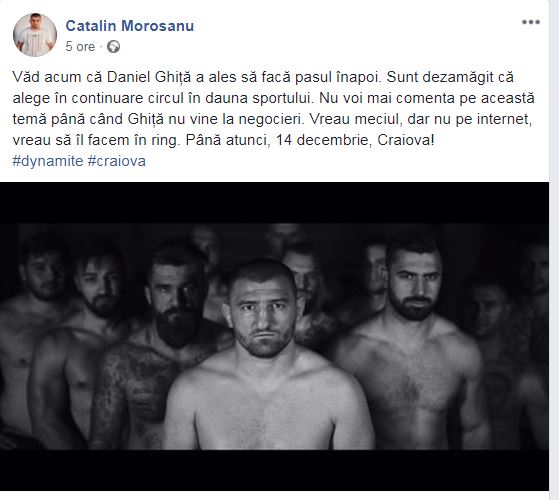Open the #dynamite hashtag
The width and height of the screenshot is (559, 500).
pyautogui.click(x=48, y=161)
